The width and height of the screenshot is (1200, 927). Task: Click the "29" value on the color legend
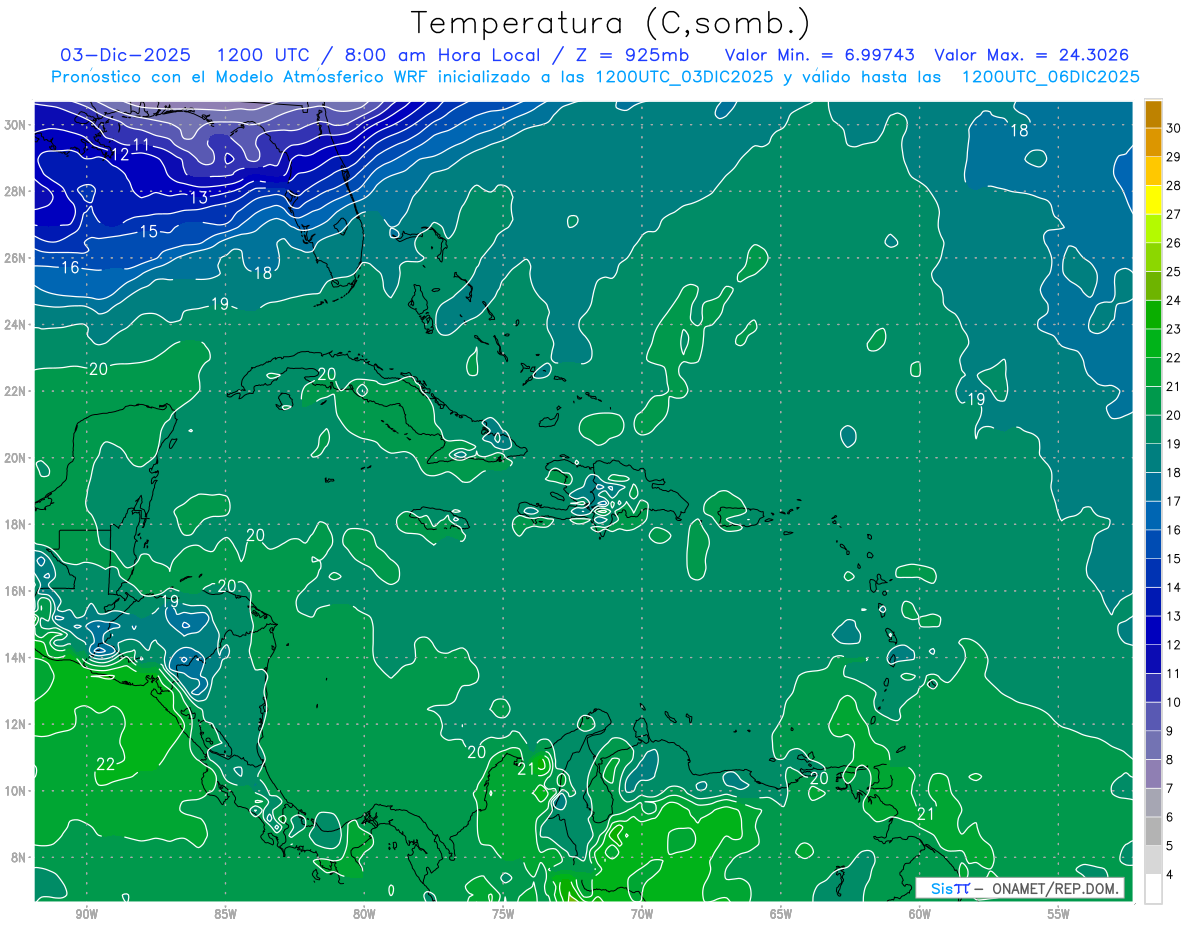point(1174,157)
